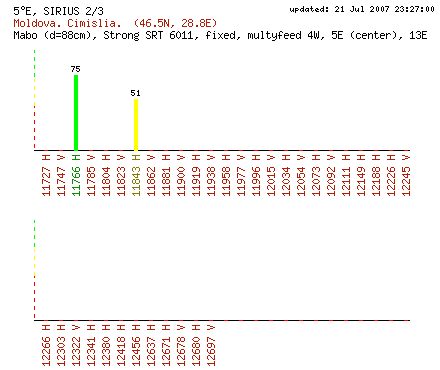Click frequency label 12322 V
Screen dimensions: 440x370
tap(76, 345)
